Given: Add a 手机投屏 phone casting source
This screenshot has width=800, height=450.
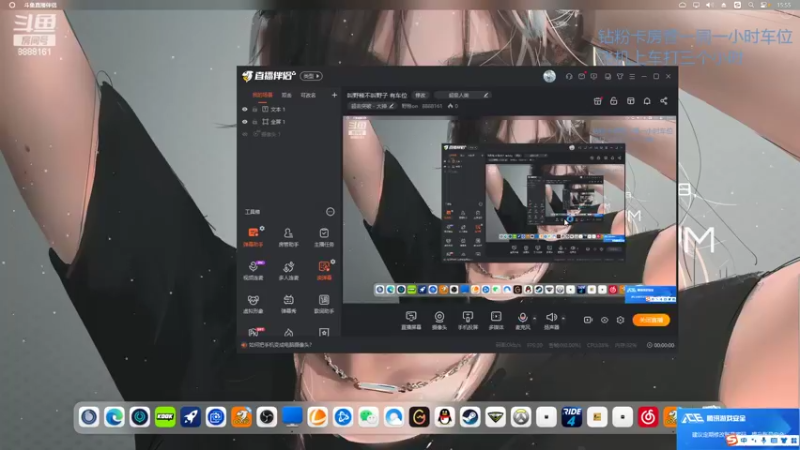Looking at the screenshot, I should (x=467, y=320).
